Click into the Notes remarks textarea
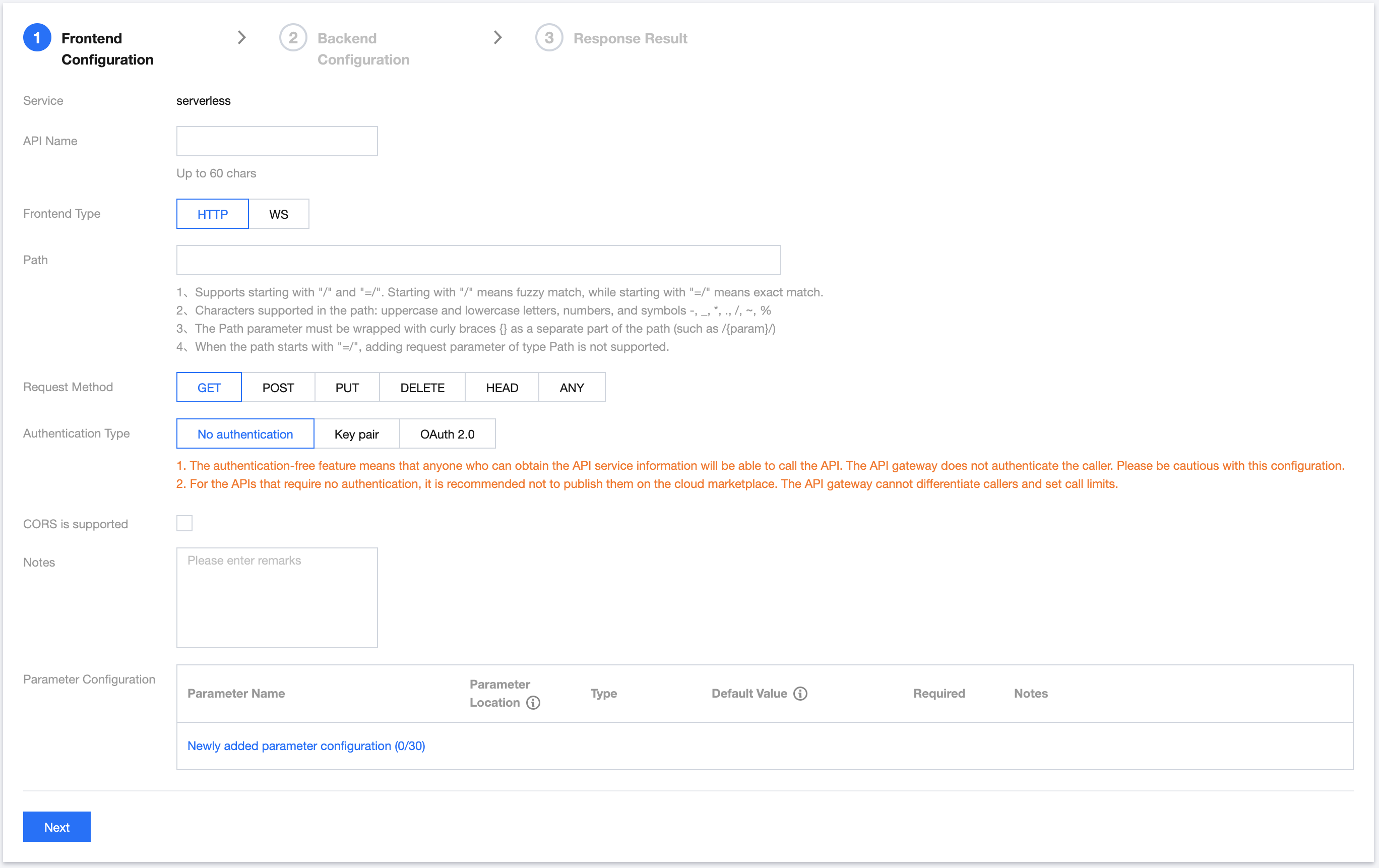The height and width of the screenshot is (868, 1379). 277,598
